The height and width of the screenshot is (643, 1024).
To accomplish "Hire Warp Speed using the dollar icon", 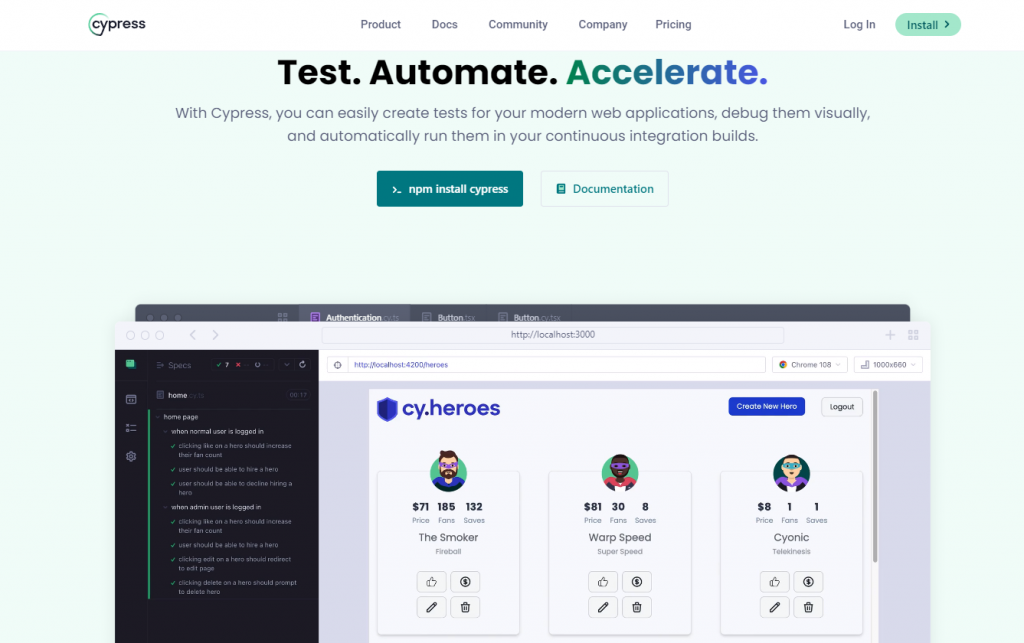I will click(x=637, y=581).
